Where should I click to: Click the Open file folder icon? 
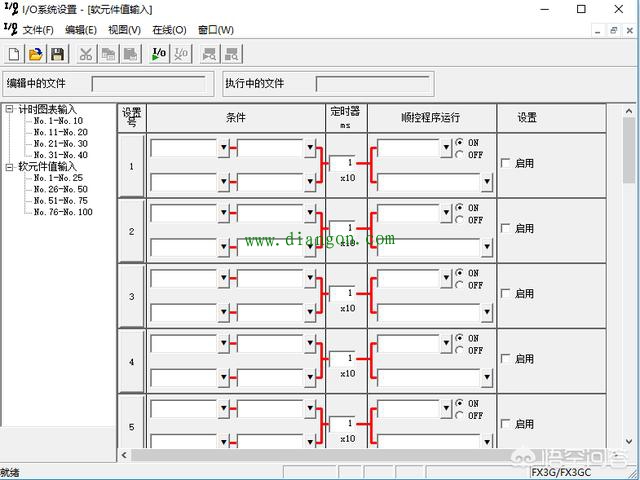36,54
